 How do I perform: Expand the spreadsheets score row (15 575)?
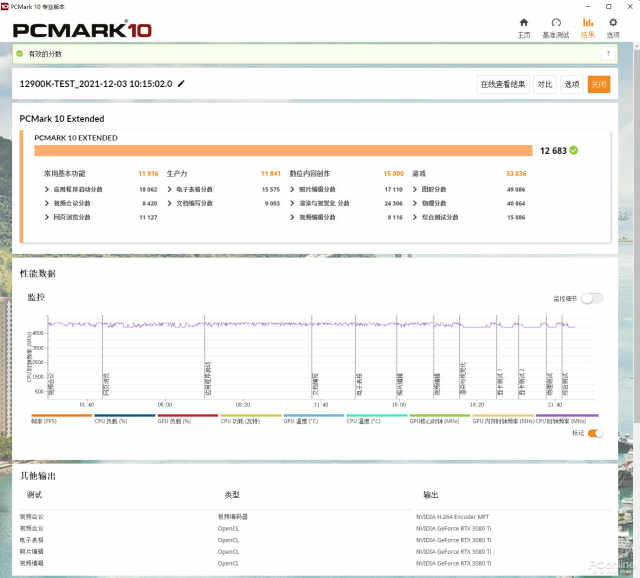point(224,189)
